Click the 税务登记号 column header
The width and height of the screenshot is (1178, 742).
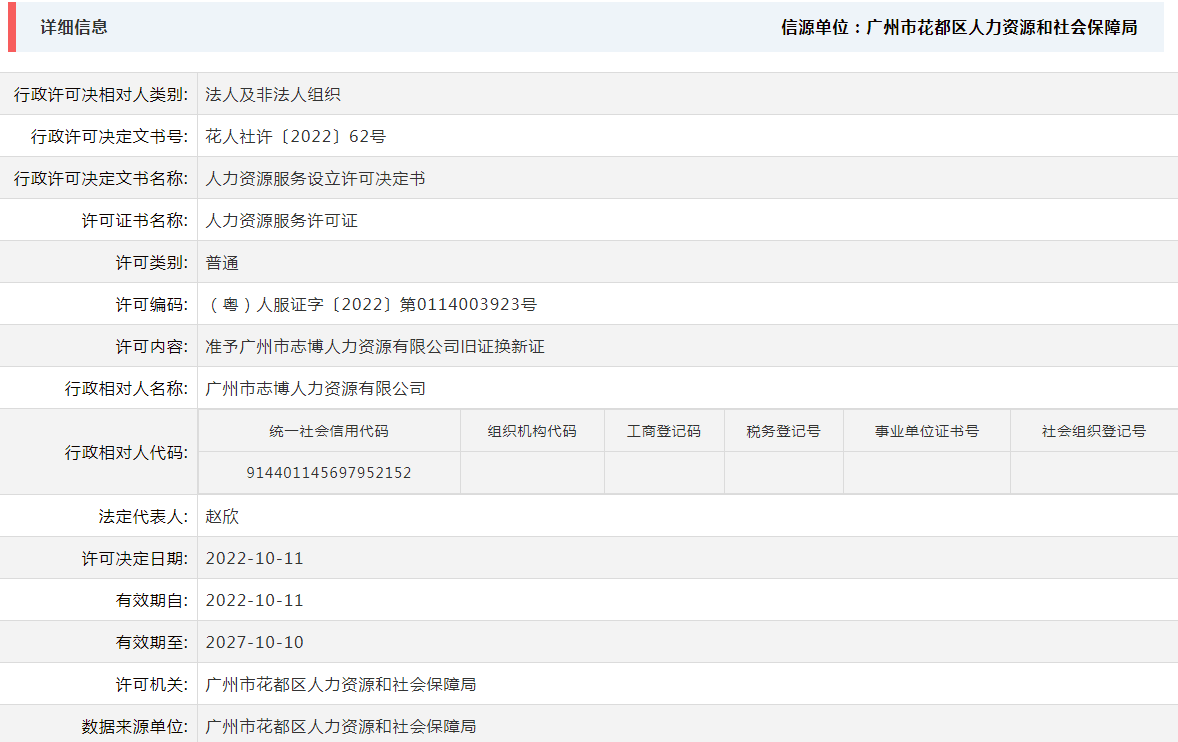(x=784, y=431)
